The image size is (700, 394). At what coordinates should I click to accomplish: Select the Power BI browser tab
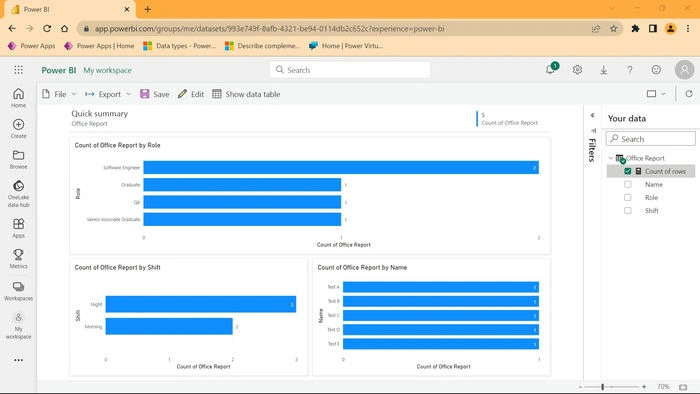[x=71, y=9]
